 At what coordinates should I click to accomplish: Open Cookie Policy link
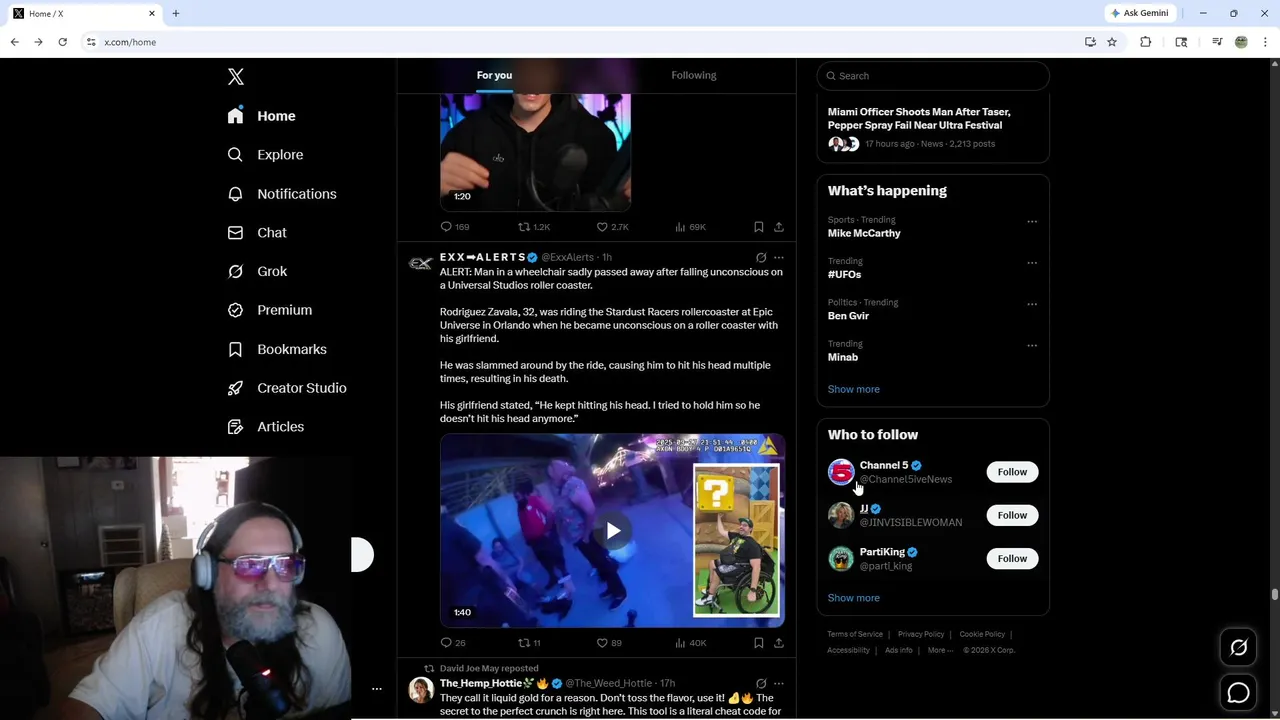point(982,634)
